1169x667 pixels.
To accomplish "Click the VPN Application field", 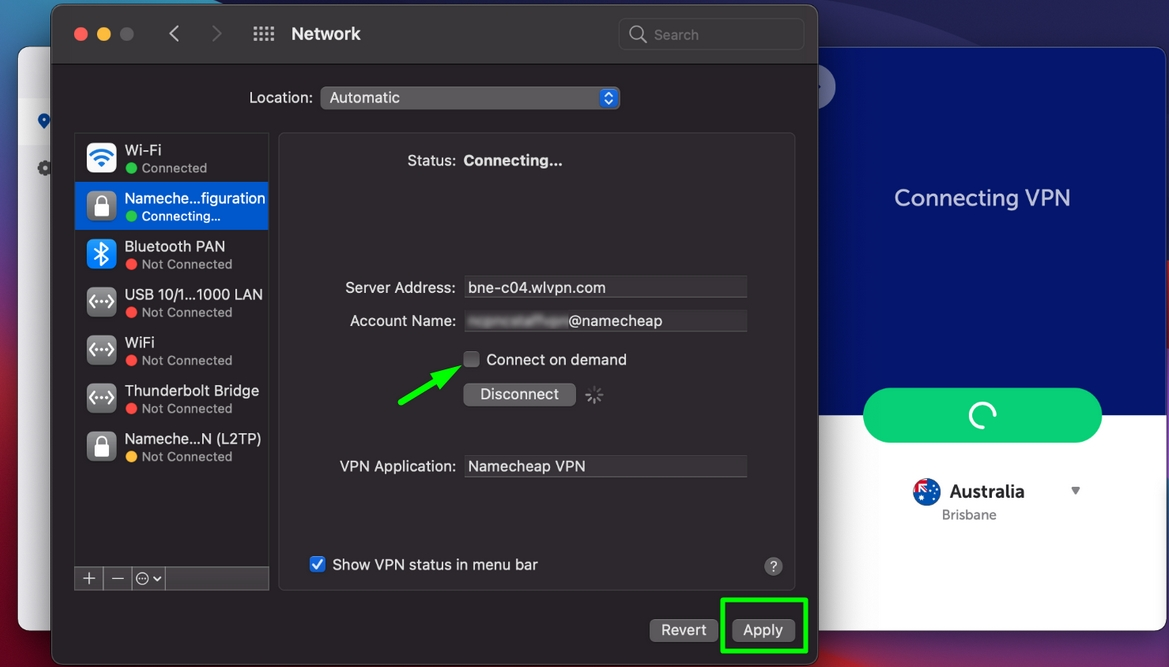I will tap(605, 466).
